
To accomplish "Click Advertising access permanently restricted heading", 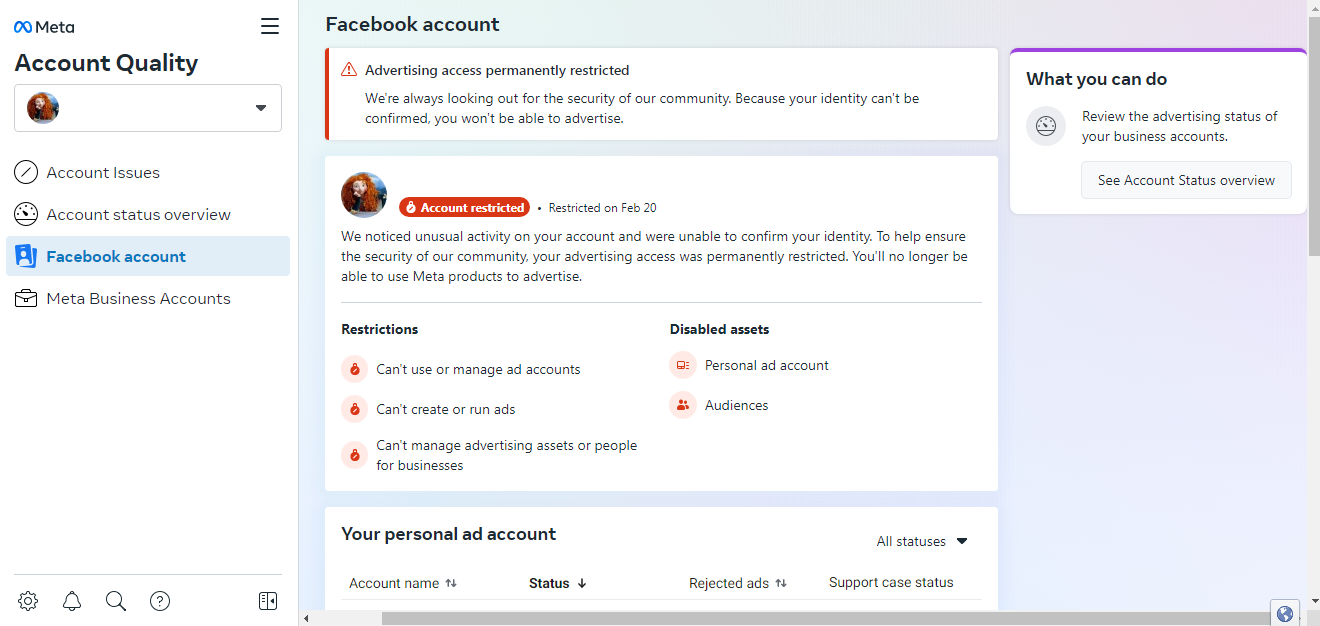I will (x=497, y=70).
